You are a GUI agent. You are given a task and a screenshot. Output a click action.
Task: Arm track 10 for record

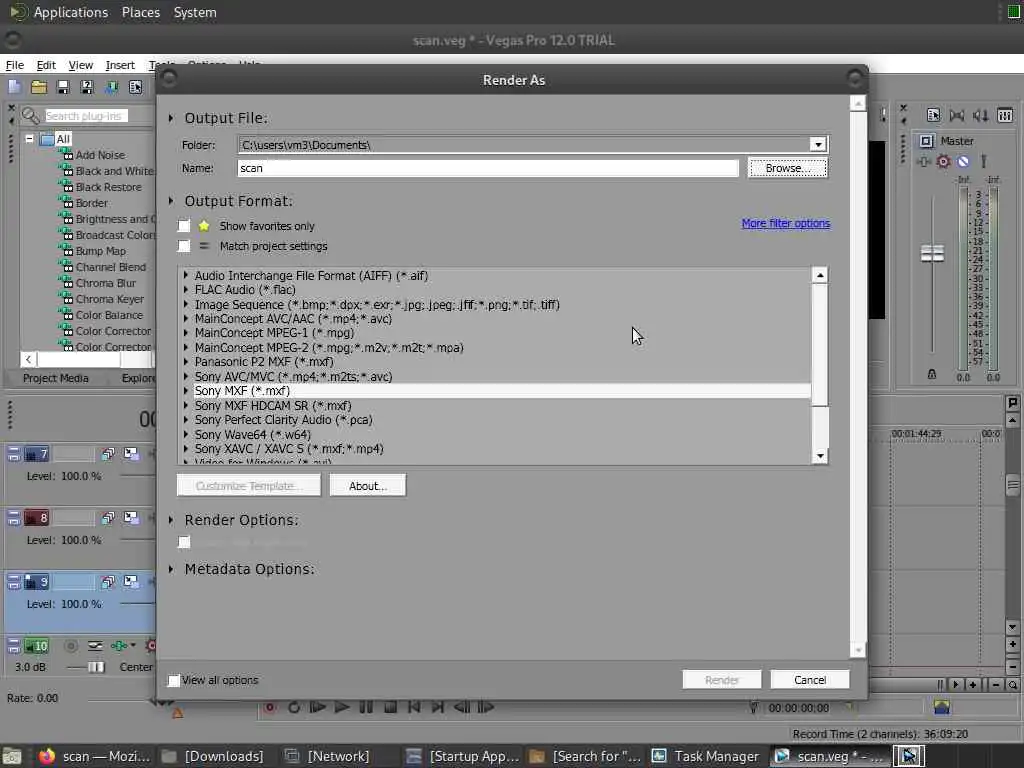(71, 646)
